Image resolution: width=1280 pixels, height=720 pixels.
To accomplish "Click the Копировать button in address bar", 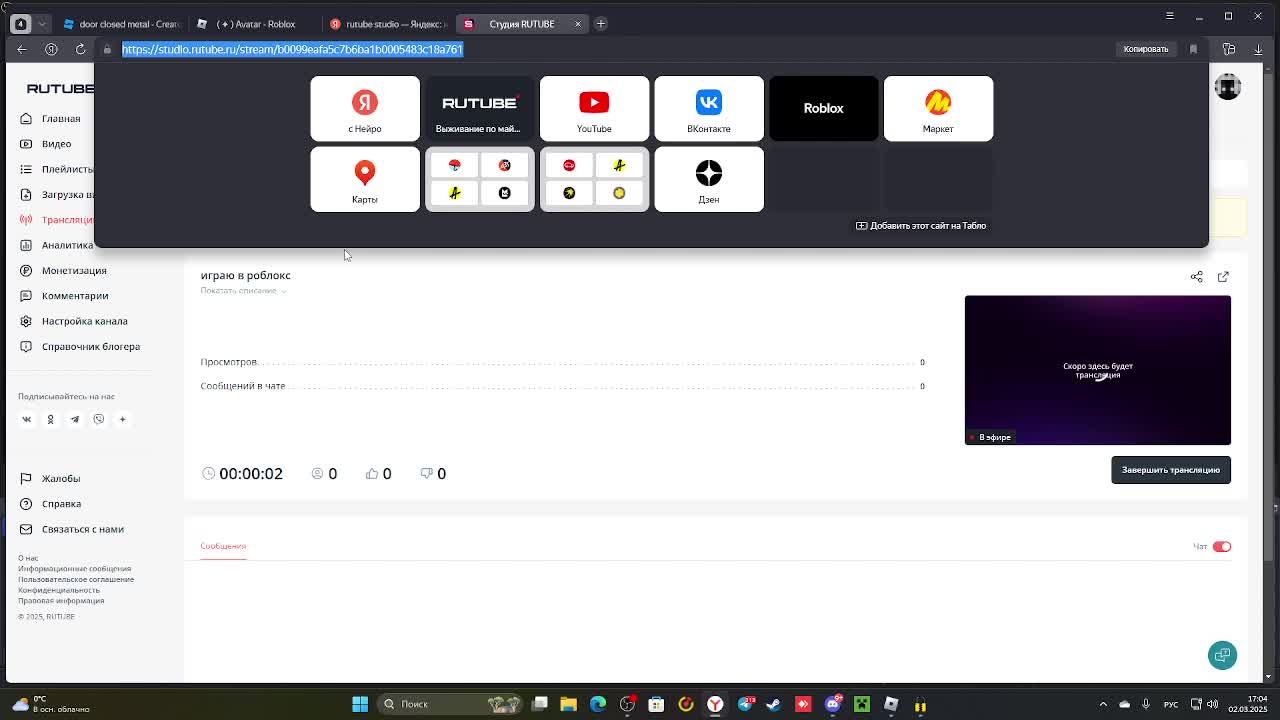I will point(1146,49).
